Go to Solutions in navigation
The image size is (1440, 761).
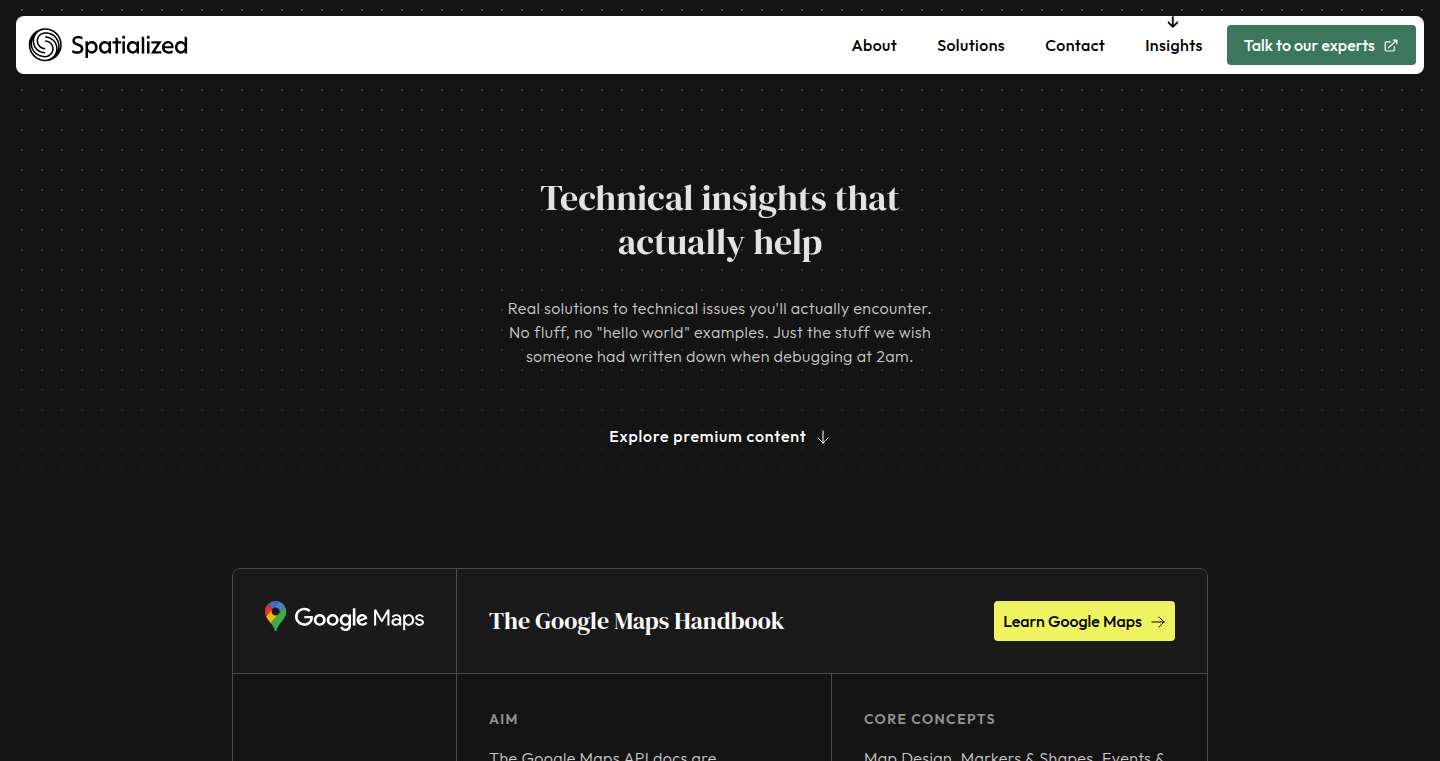coord(971,45)
